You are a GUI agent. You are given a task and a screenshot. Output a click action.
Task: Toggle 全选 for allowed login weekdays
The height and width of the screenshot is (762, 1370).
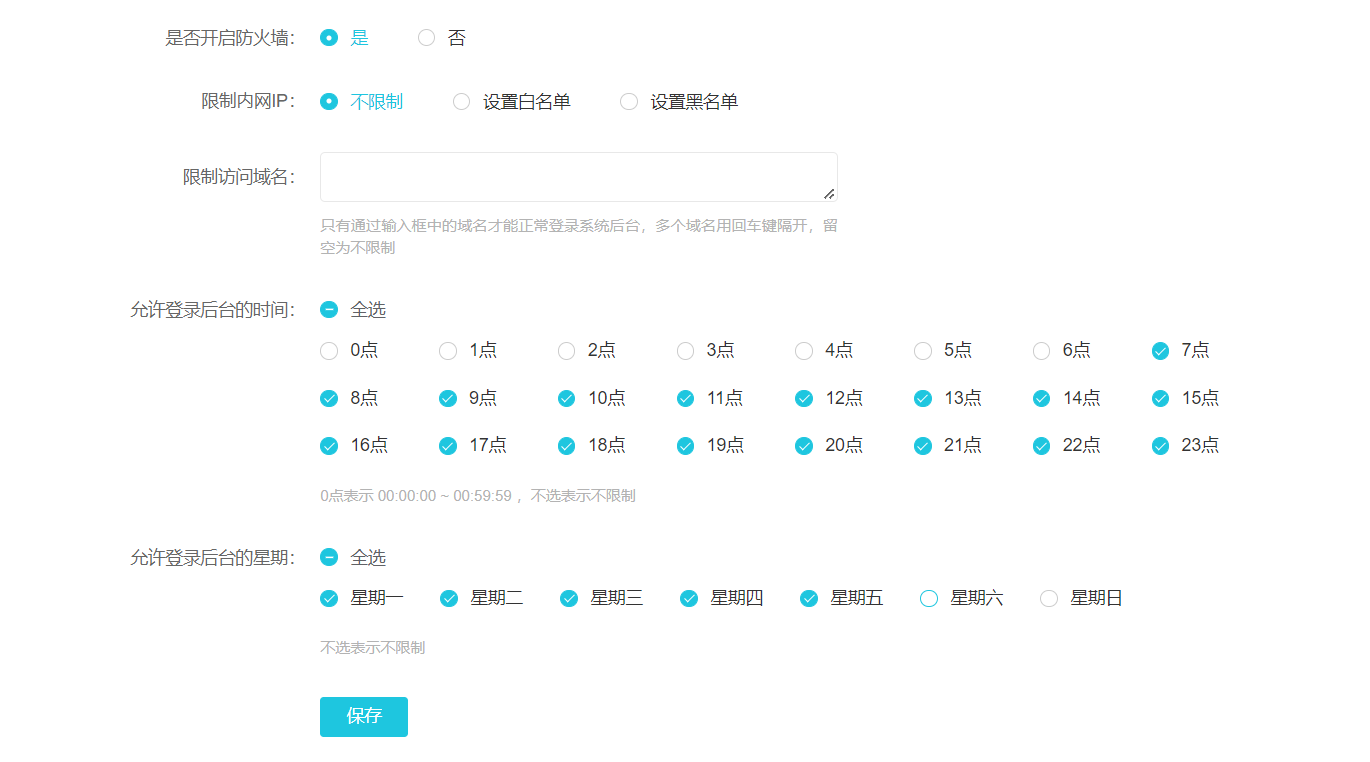(x=329, y=557)
